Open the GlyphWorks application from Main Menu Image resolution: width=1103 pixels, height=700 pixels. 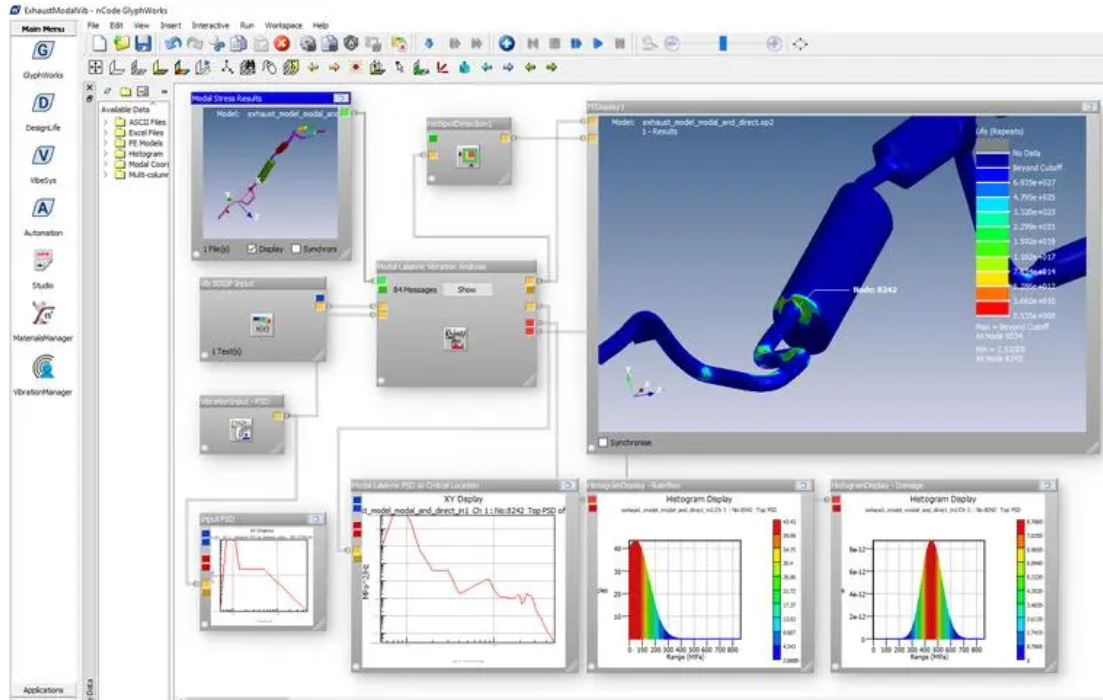click(x=43, y=51)
